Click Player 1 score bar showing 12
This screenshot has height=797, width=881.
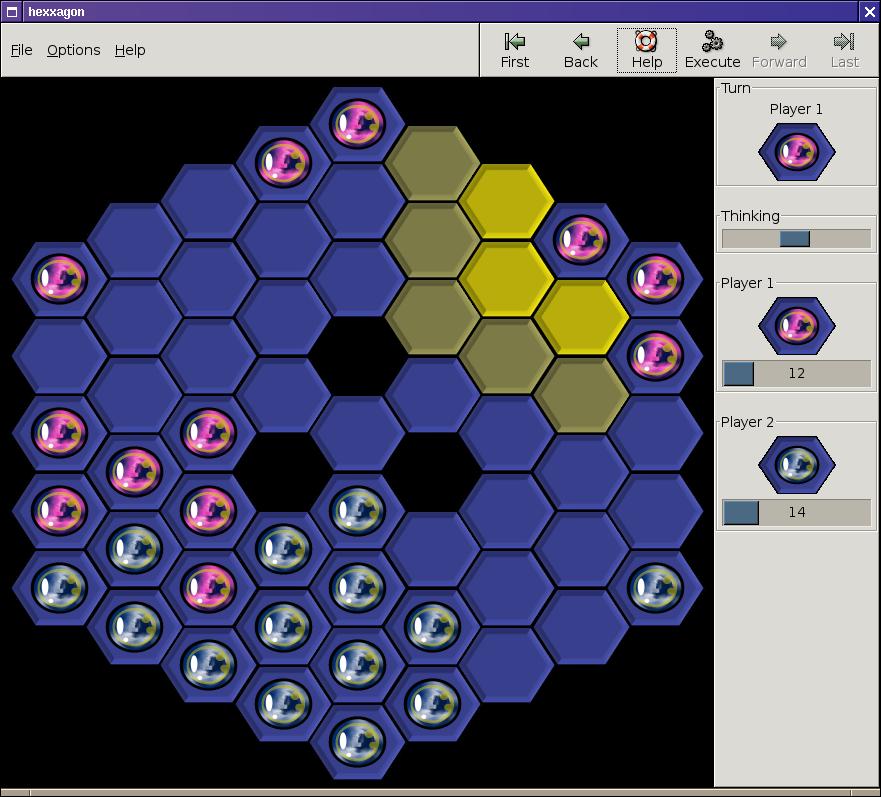(x=796, y=373)
